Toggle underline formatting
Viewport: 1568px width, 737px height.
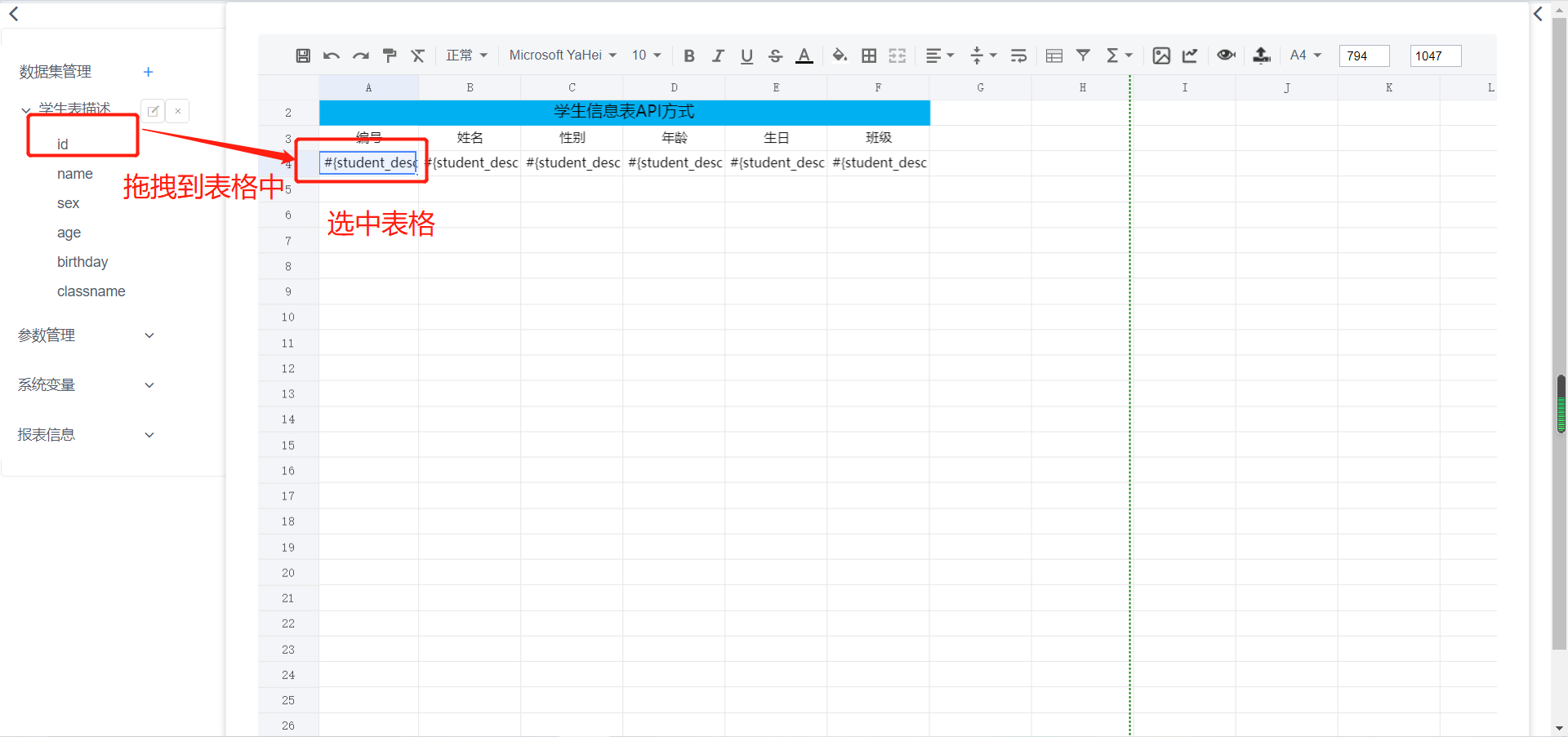tap(746, 55)
